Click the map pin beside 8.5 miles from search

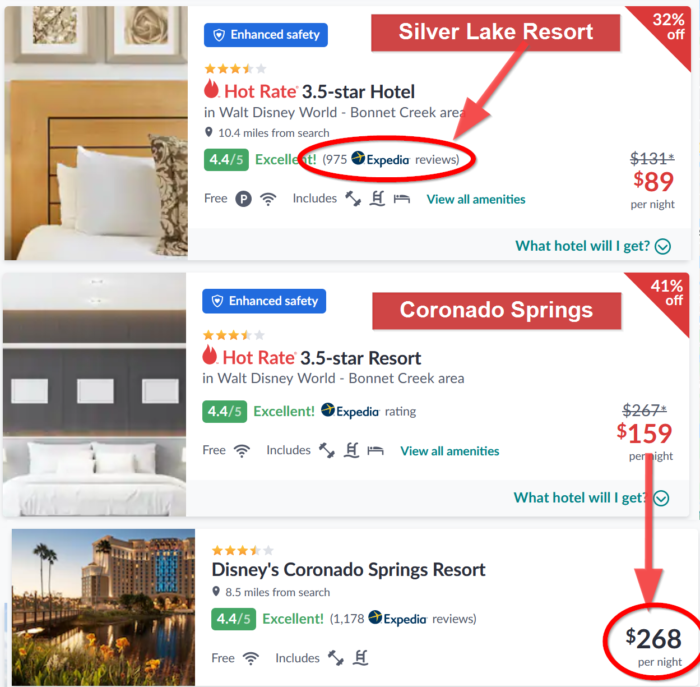(216, 591)
